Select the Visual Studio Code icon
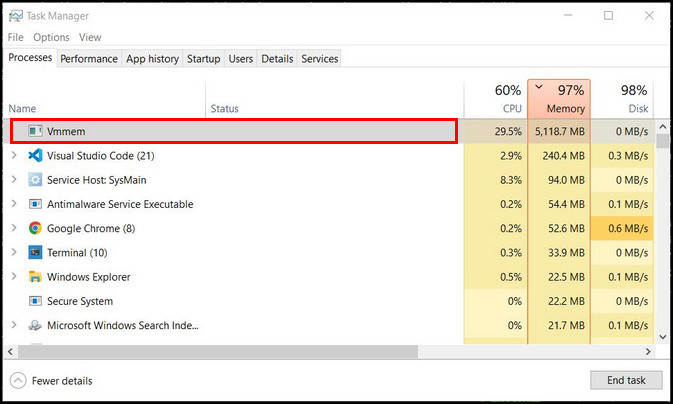 35,155
